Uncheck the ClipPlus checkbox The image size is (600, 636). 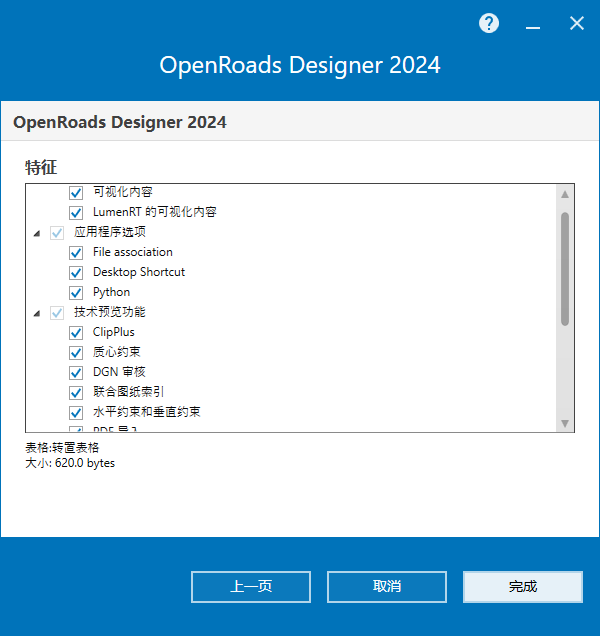(x=76, y=333)
